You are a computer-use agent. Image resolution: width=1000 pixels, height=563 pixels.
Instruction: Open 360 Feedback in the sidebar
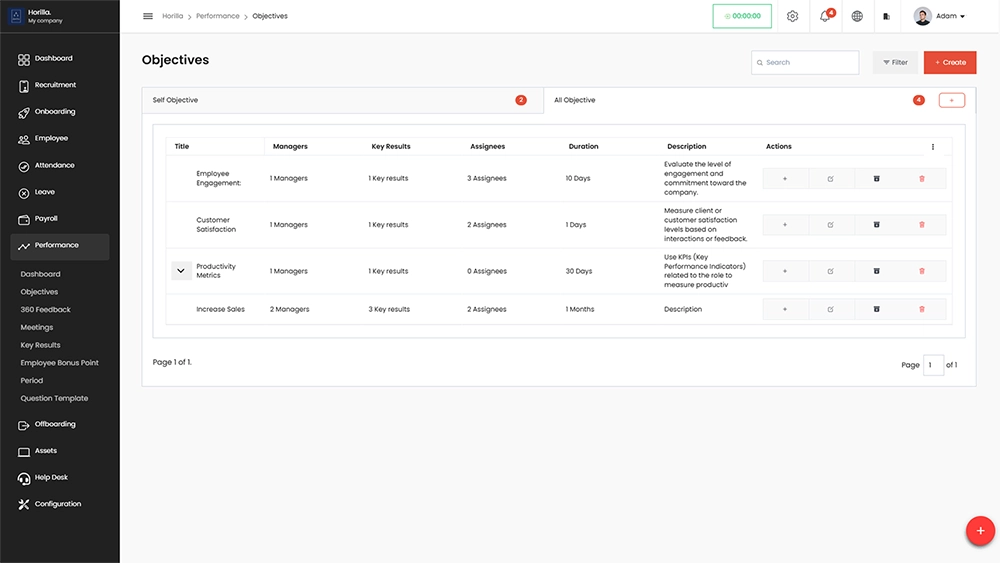tap(46, 310)
